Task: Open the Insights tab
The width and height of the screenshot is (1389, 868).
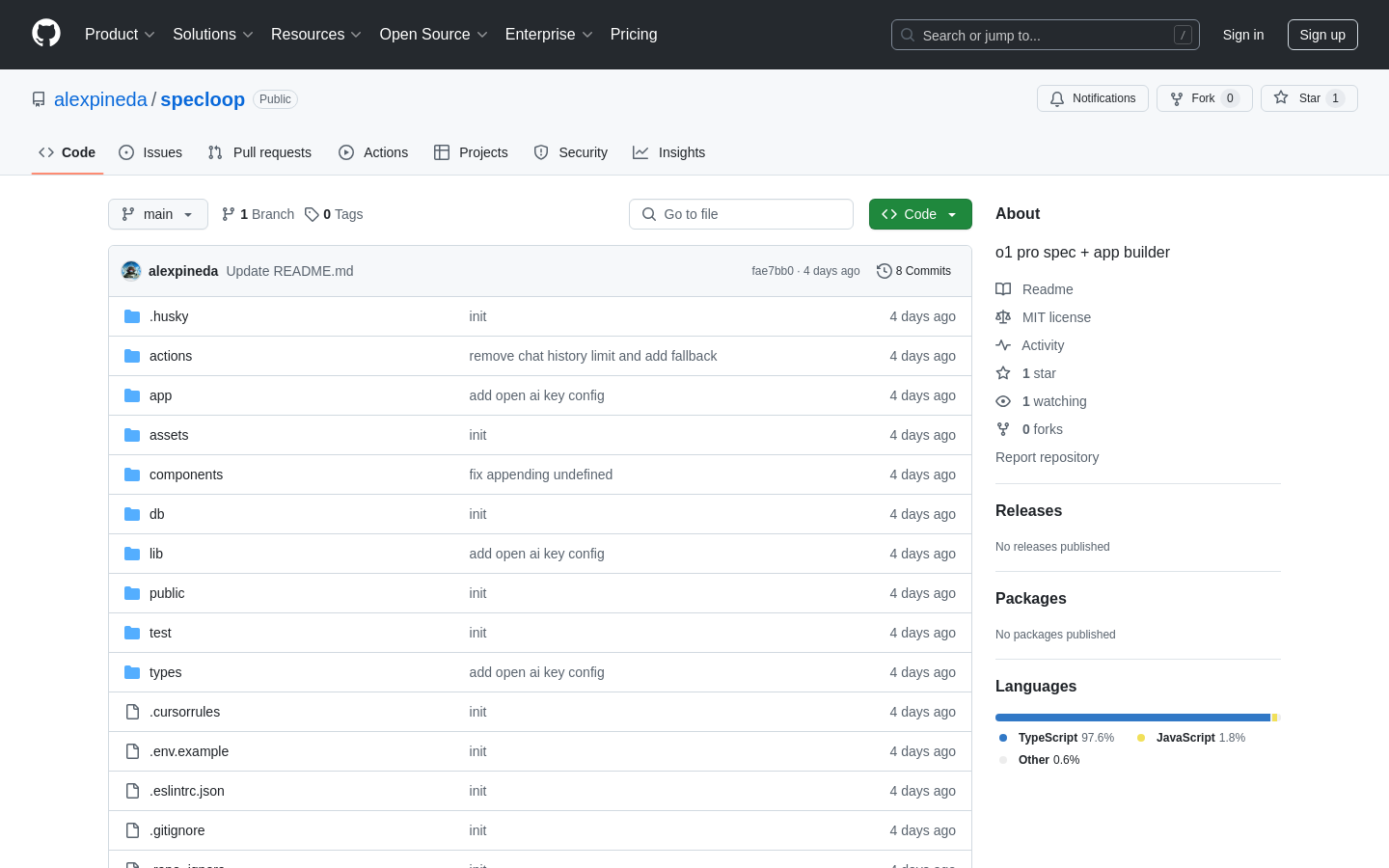Action: coord(669,152)
